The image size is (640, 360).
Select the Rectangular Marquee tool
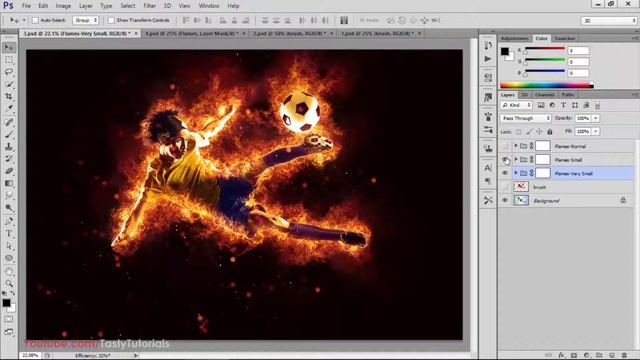click(9, 60)
